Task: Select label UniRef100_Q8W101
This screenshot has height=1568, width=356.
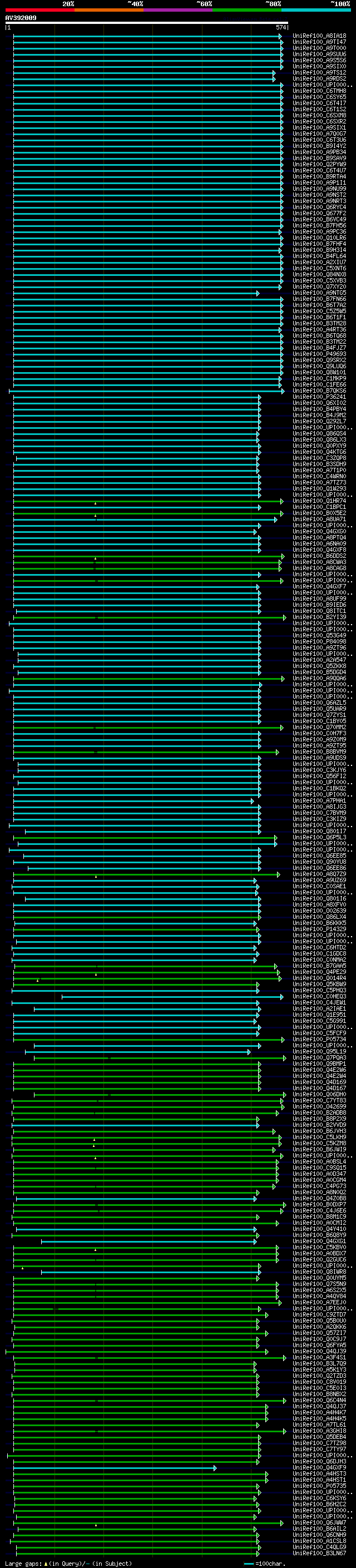Action: pos(319,373)
